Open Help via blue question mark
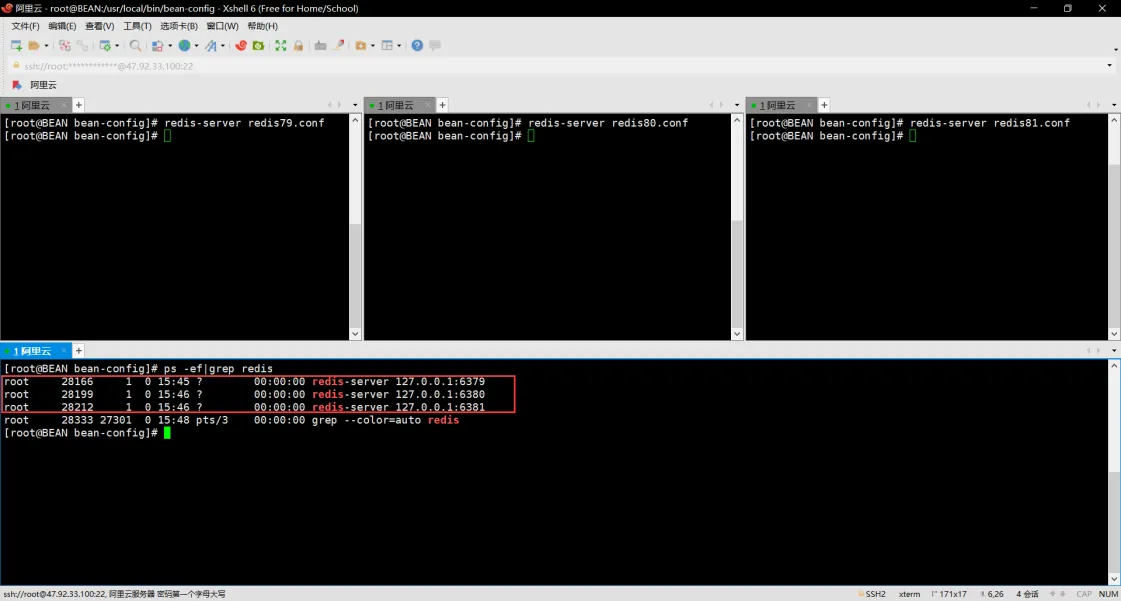 point(417,46)
